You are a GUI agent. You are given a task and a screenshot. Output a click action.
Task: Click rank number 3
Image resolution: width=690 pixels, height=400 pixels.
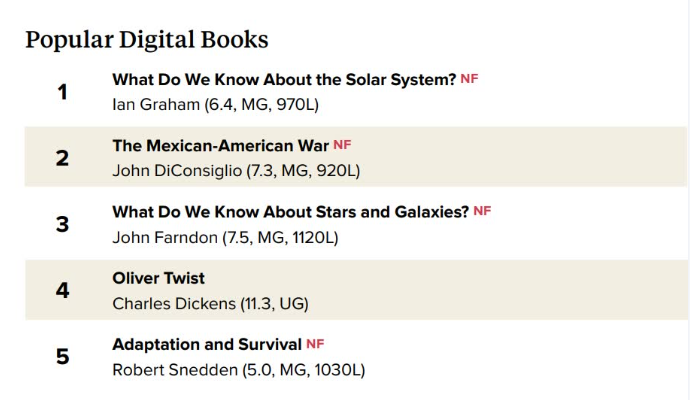click(62, 224)
